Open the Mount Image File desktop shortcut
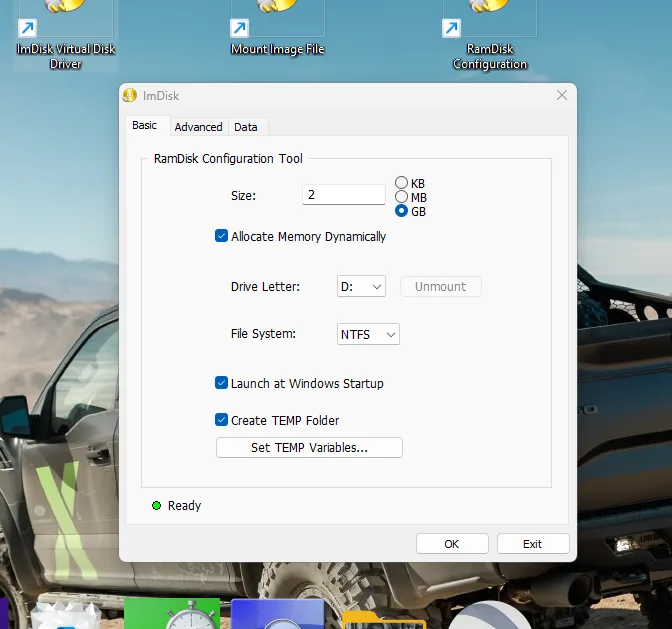Screen dimensions: 672x629 pos(277,30)
